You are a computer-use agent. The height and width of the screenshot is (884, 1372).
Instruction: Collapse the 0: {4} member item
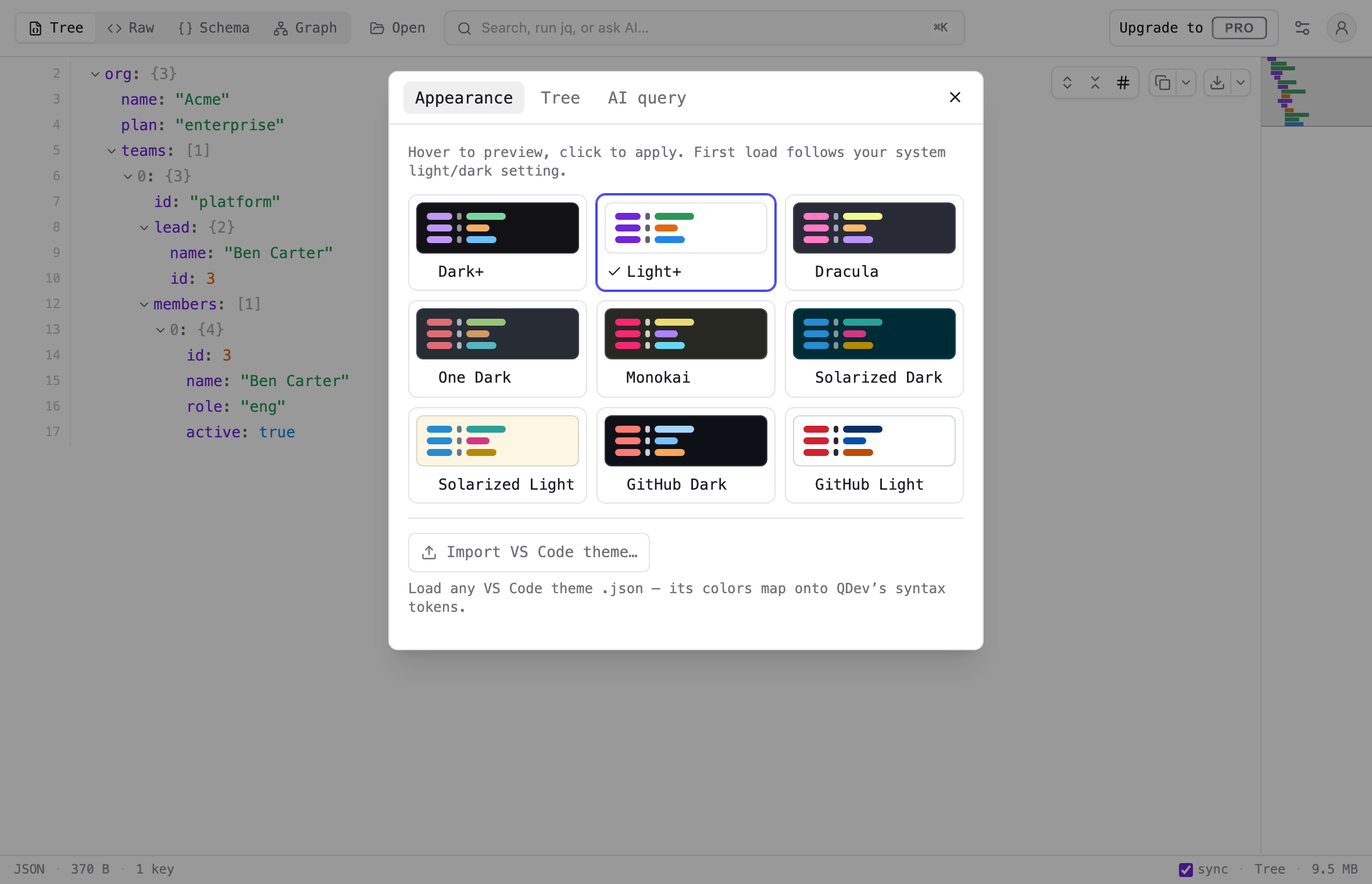(x=160, y=330)
